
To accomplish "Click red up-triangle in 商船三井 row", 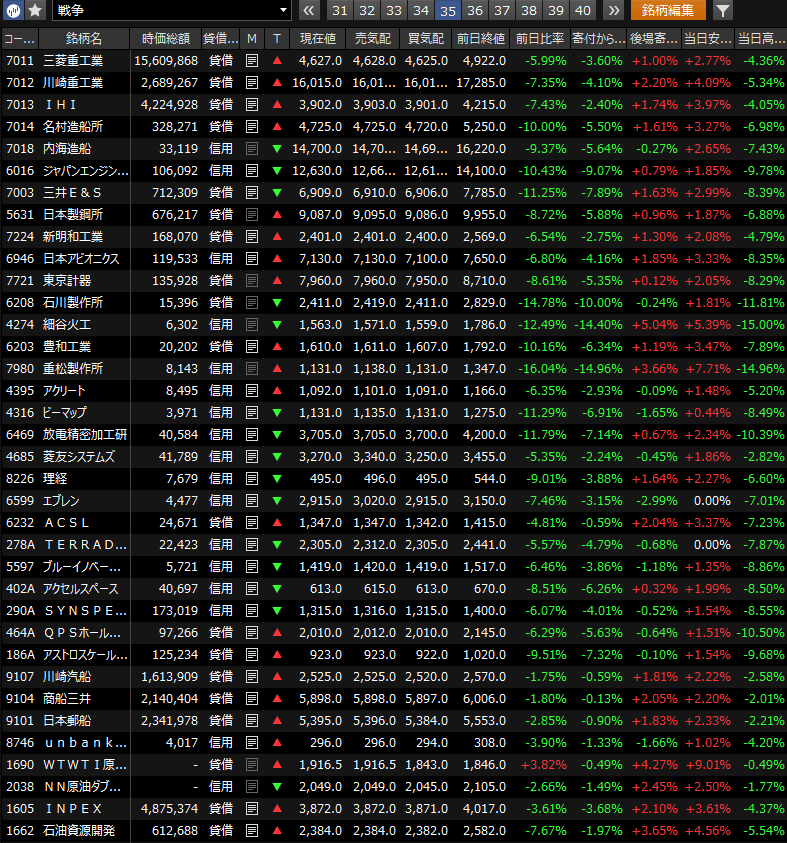I will [x=277, y=699].
